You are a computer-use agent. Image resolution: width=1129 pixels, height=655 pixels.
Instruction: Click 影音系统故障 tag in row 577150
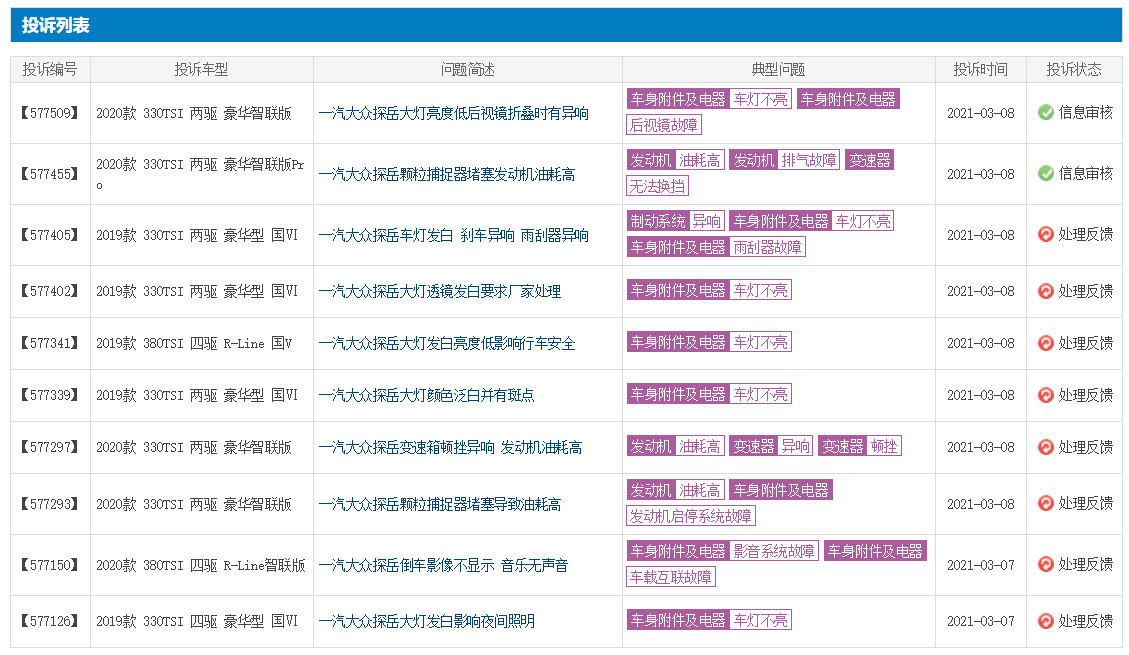coord(775,551)
